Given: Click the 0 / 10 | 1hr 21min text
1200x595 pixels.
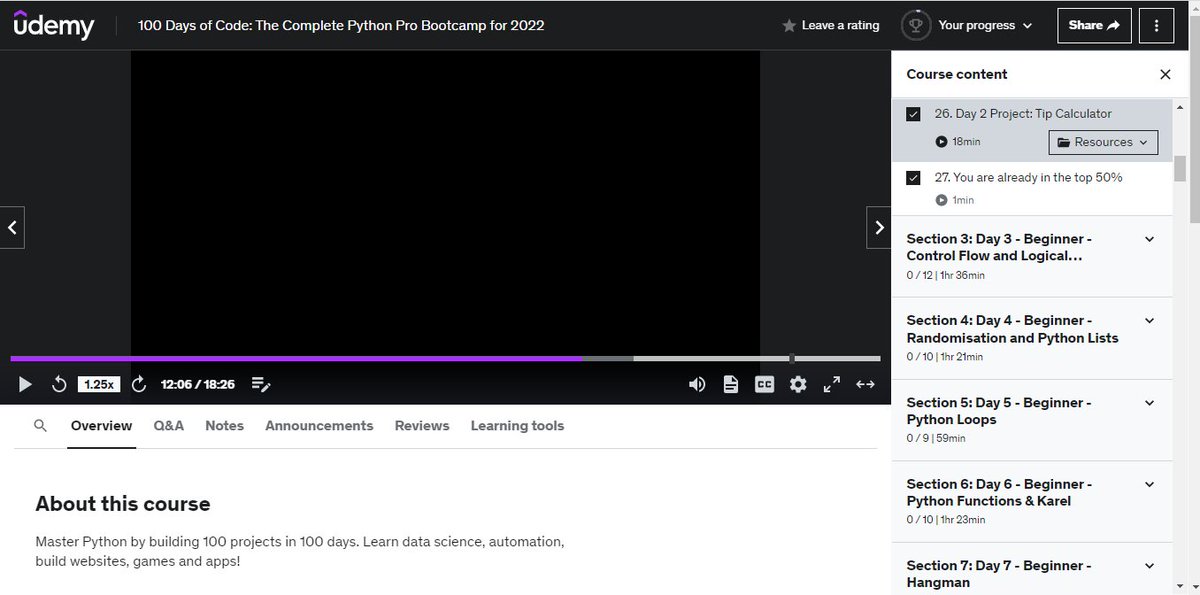Looking at the screenshot, I should point(945,357).
